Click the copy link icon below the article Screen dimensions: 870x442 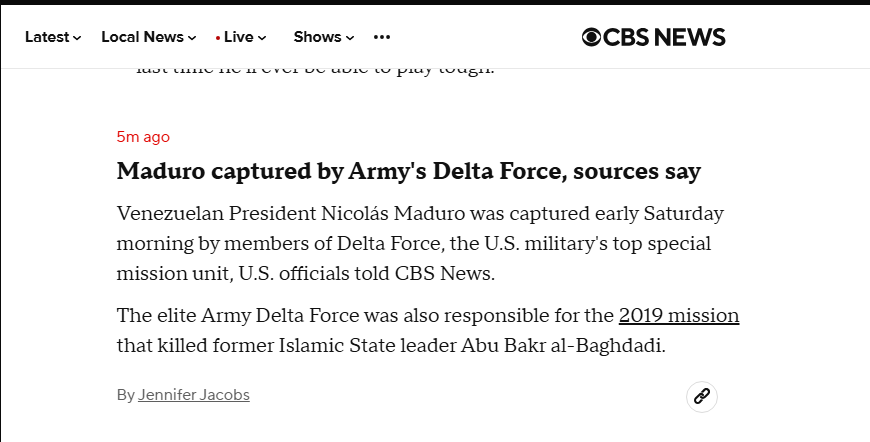[702, 396]
